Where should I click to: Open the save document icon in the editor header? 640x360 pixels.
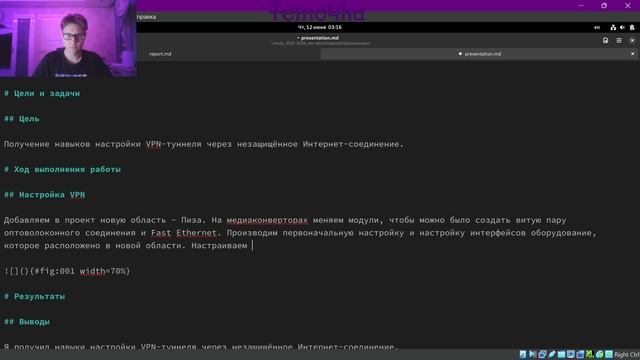pos(605,40)
